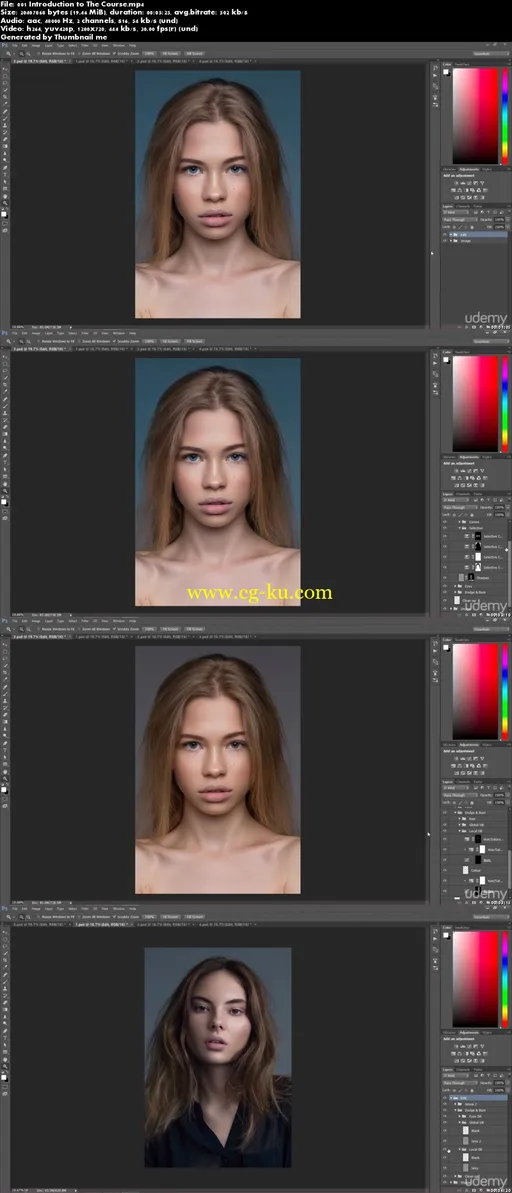
Task: Click Fit Screen button in third frame
Action: (170, 628)
